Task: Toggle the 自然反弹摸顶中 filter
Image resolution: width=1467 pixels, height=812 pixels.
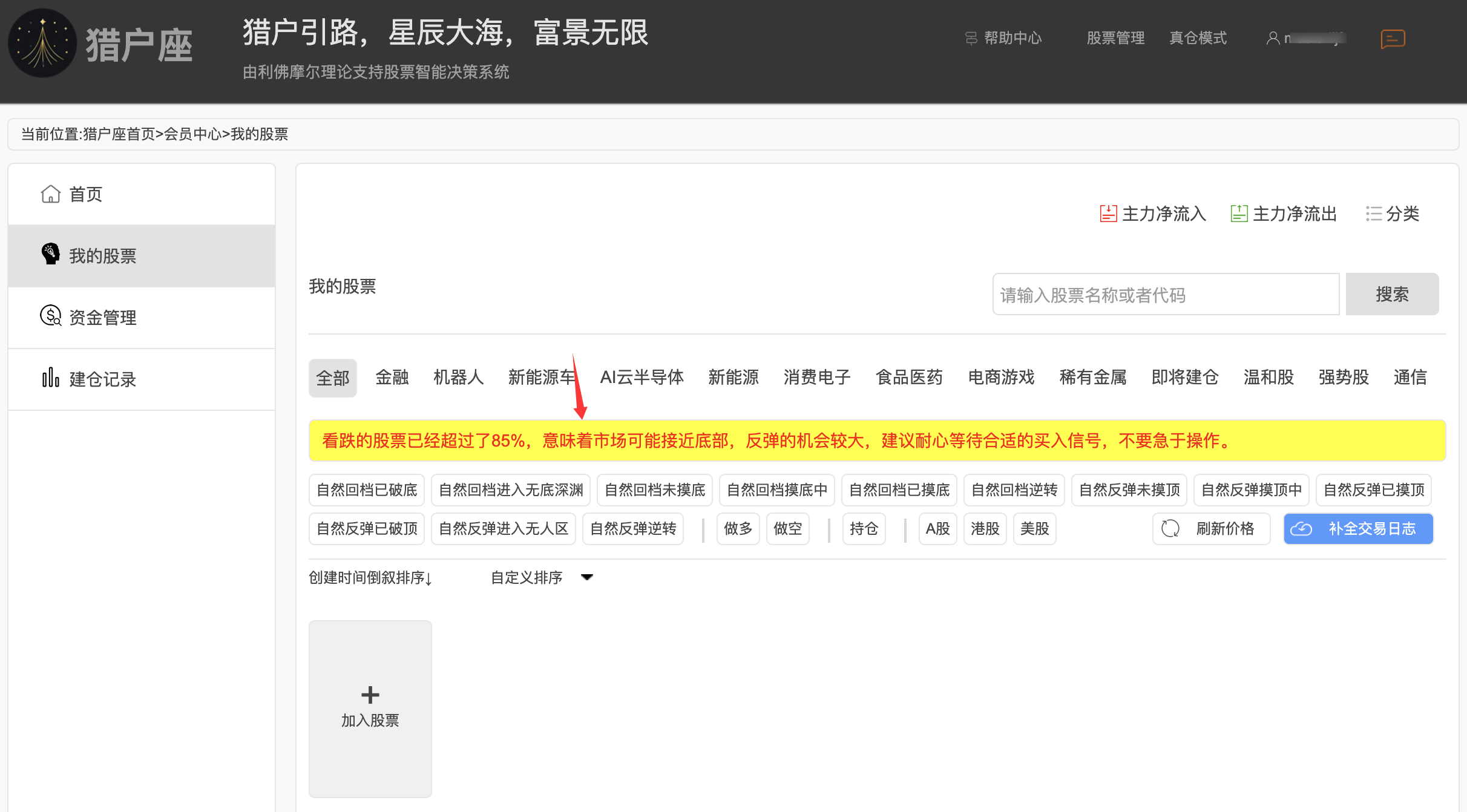Action: click(x=1252, y=490)
